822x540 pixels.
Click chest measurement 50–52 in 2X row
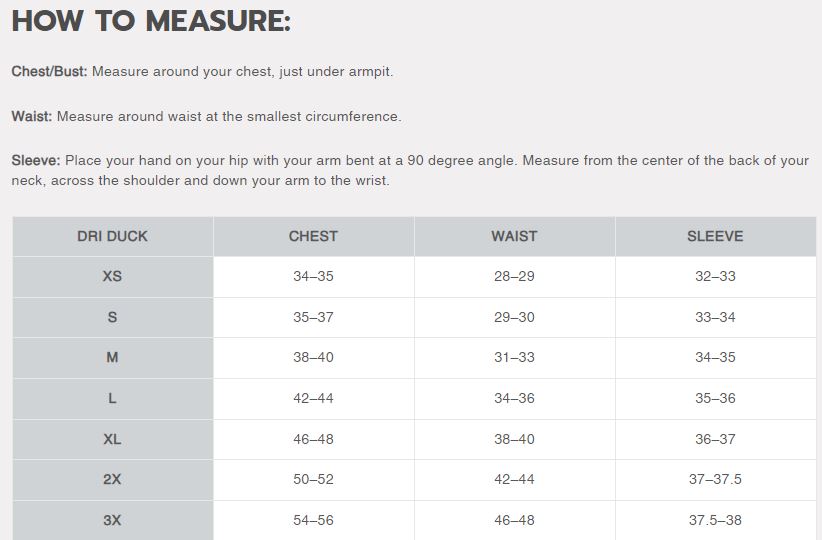click(x=313, y=479)
